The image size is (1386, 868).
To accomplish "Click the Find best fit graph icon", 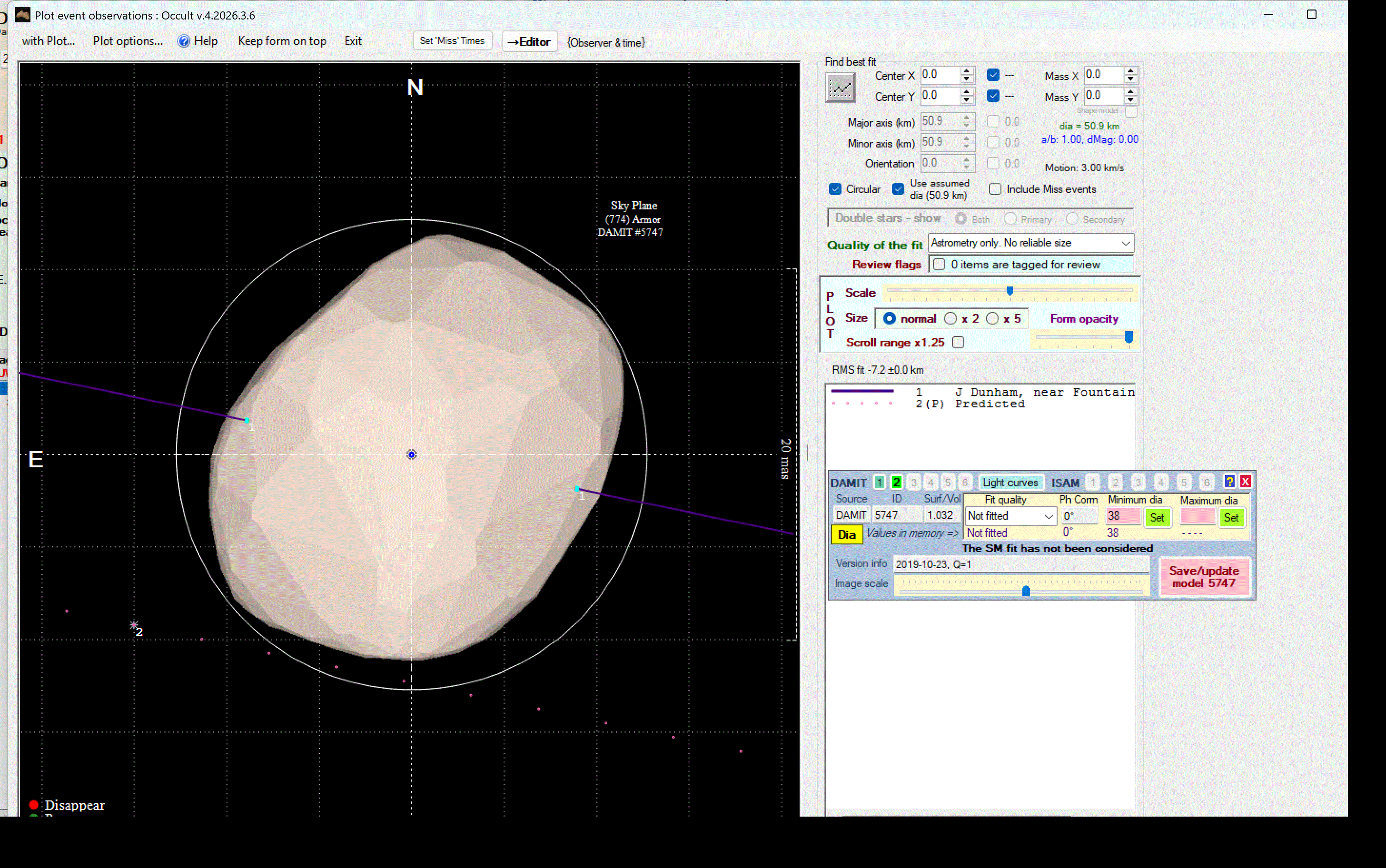I will tap(840, 89).
